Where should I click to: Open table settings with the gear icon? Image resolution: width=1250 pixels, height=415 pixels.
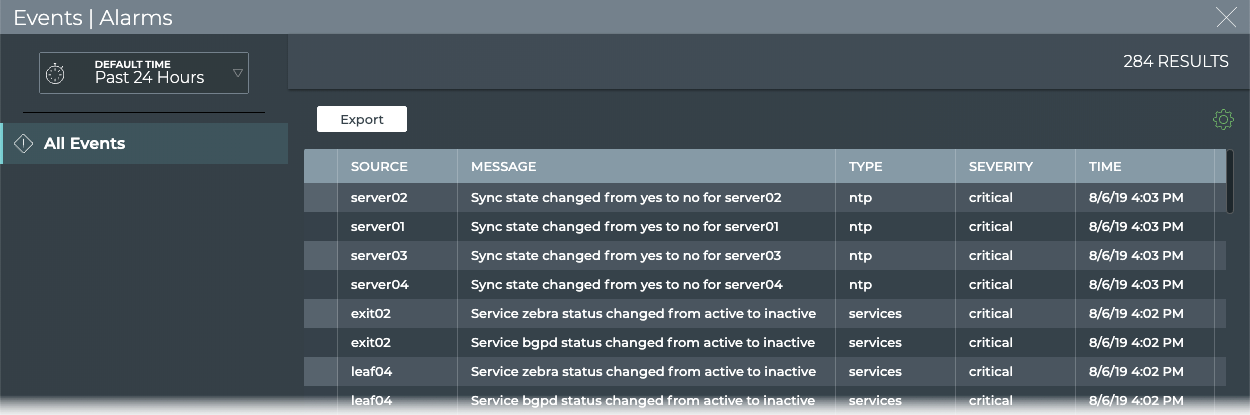(x=1222, y=120)
